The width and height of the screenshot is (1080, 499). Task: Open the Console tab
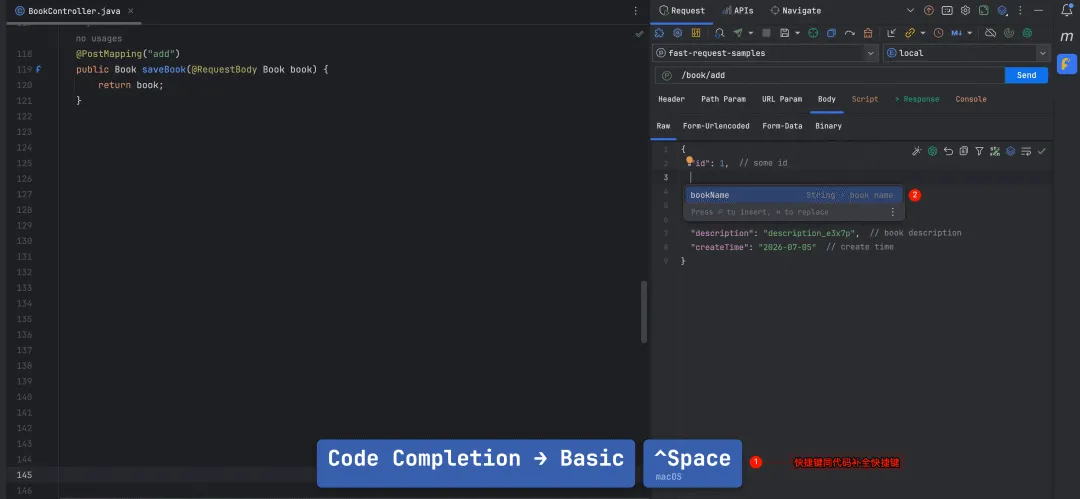click(971, 99)
